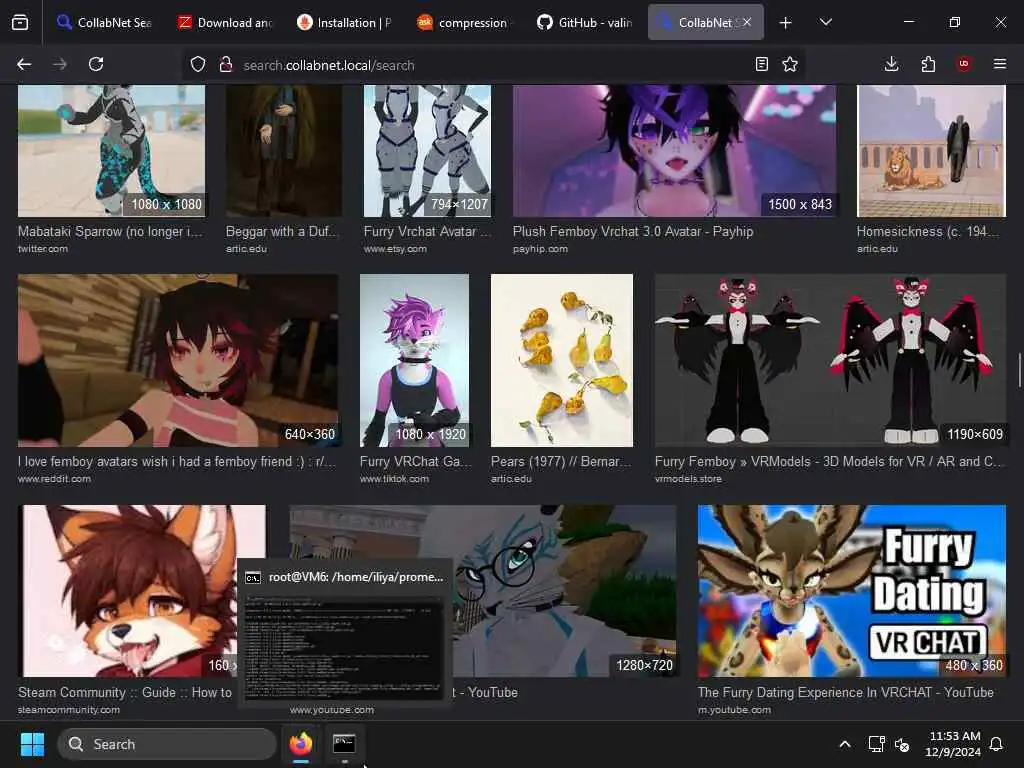Show hidden system tray icons
This screenshot has width=1024, height=768.
(844, 744)
